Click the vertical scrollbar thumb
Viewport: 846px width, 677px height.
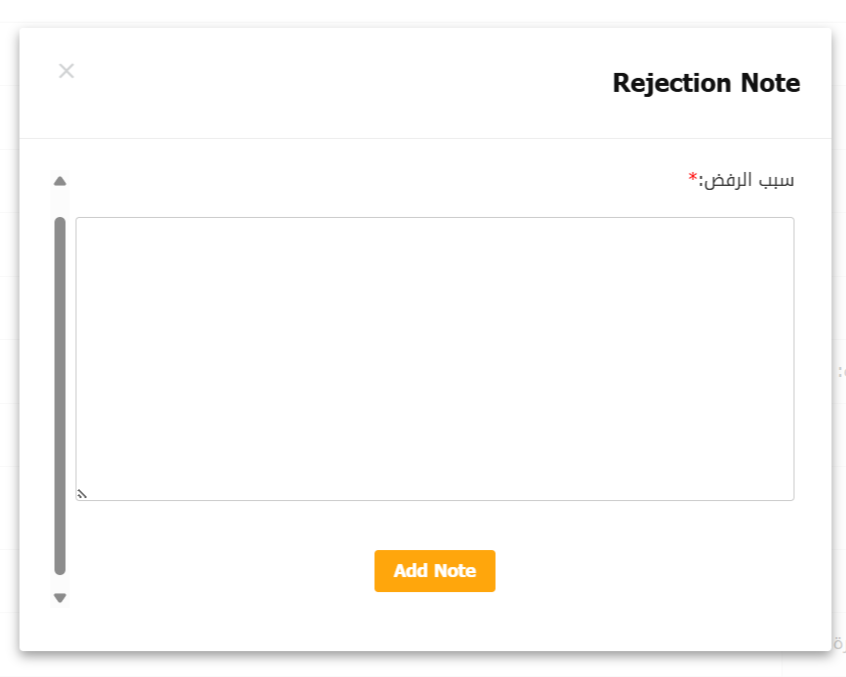pos(60,395)
